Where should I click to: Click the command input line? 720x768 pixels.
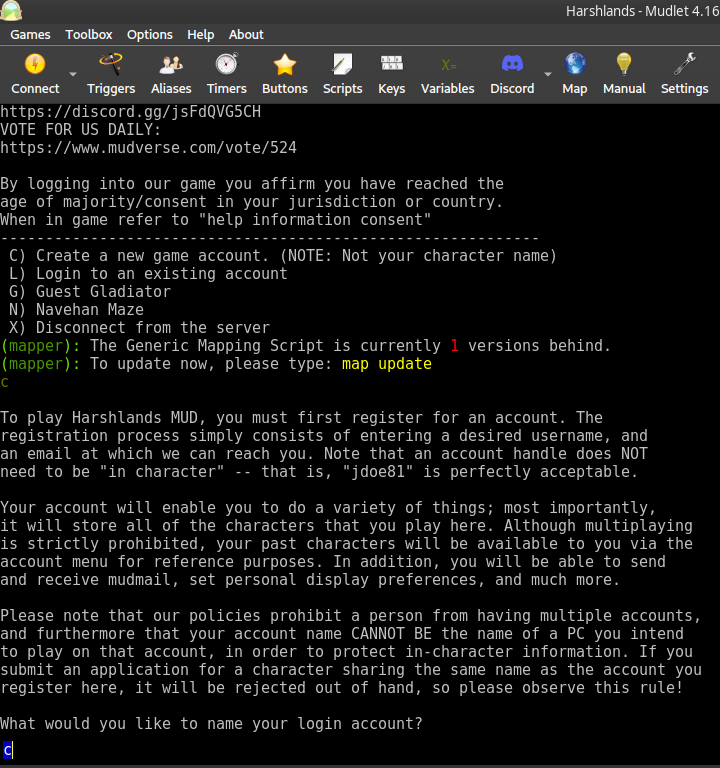(x=360, y=749)
